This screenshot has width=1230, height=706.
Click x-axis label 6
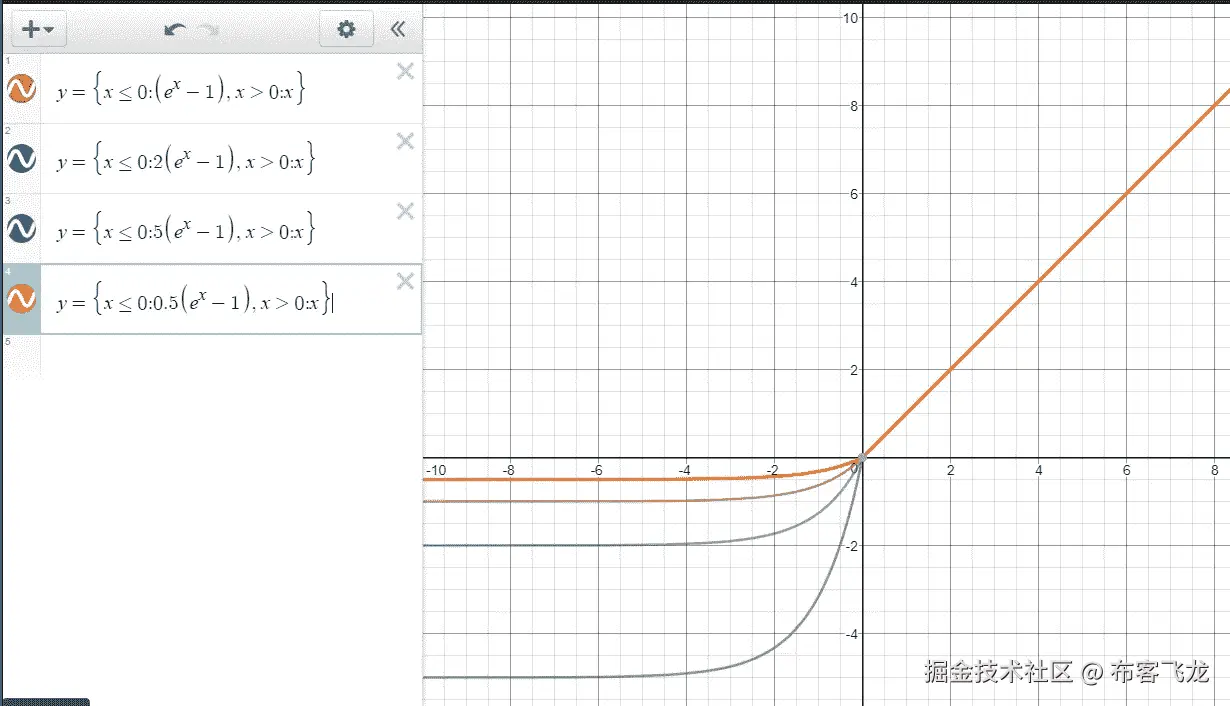tap(1127, 470)
